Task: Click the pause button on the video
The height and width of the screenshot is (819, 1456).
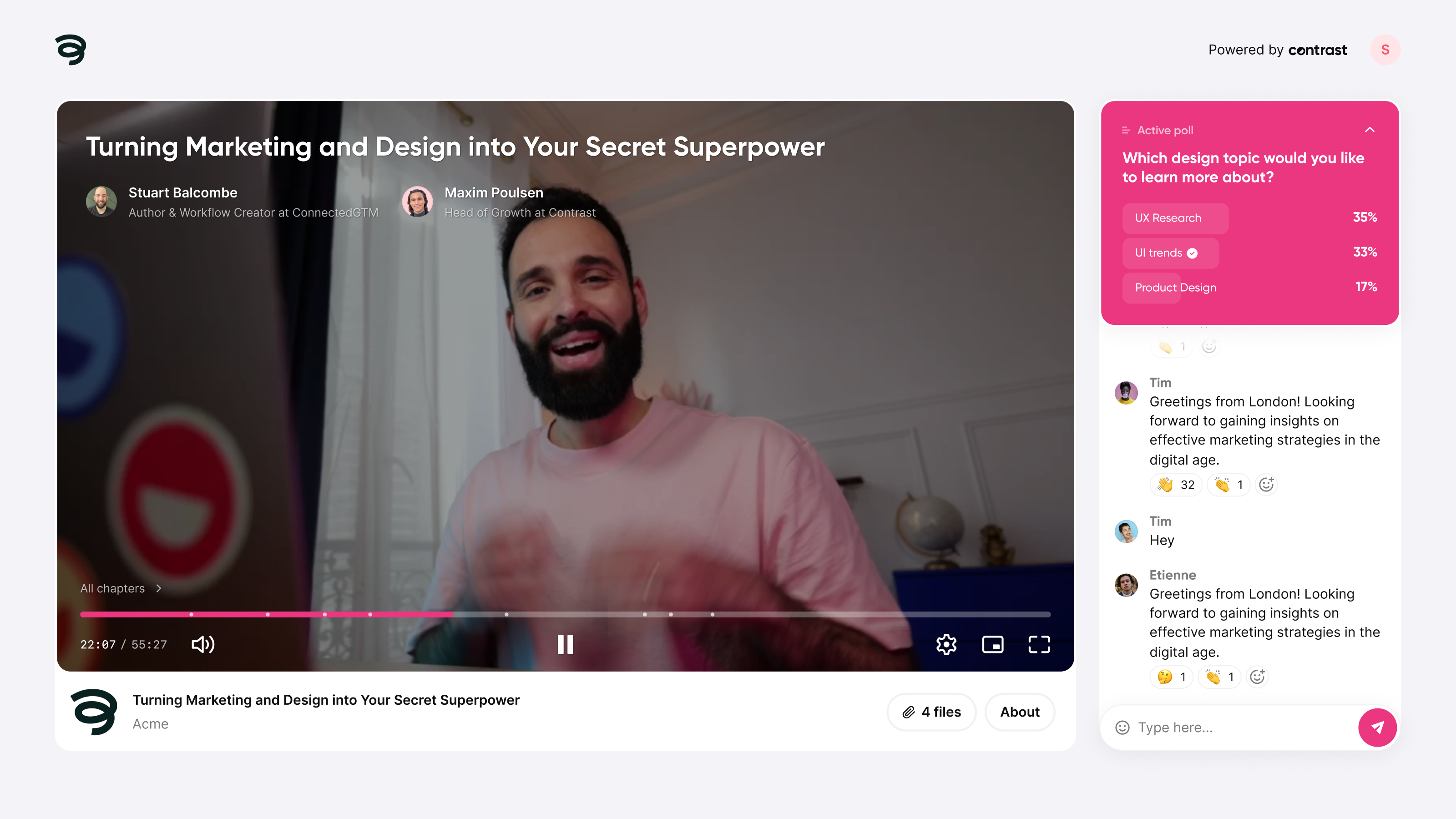Action: pos(565,644)
